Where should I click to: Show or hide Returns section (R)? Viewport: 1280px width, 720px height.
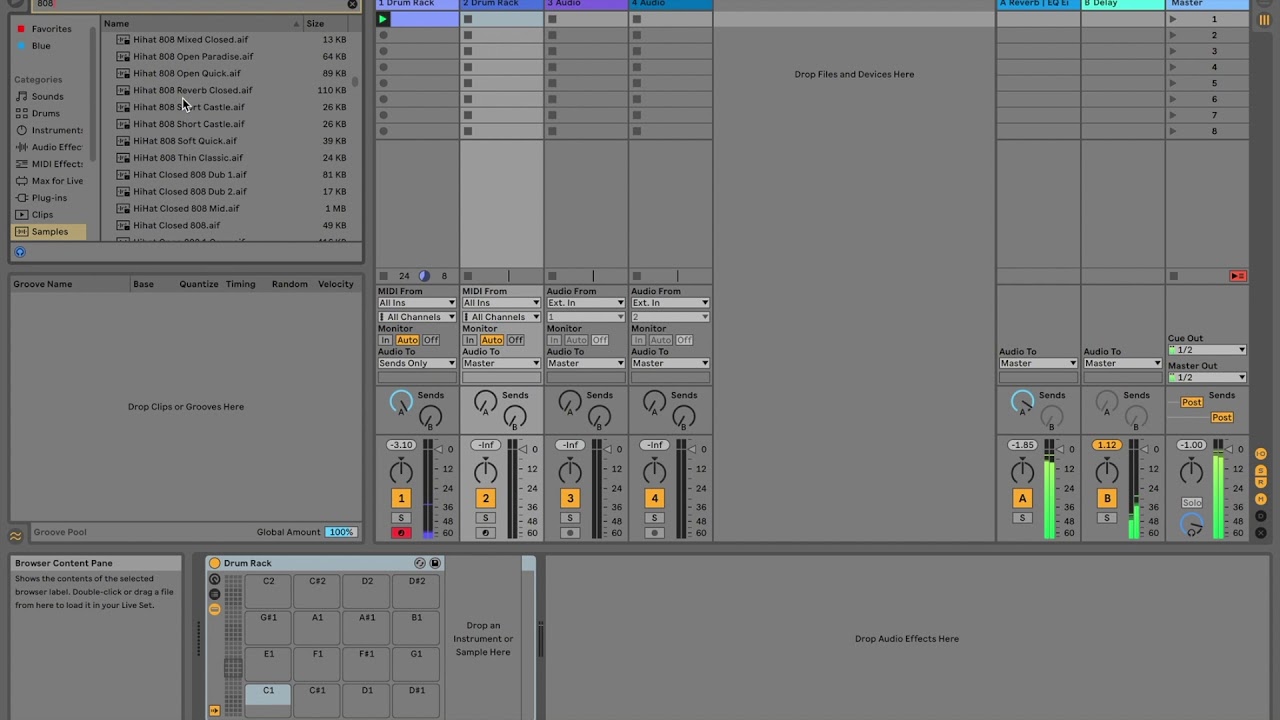pyautogui.click(x=1261, y=483)
